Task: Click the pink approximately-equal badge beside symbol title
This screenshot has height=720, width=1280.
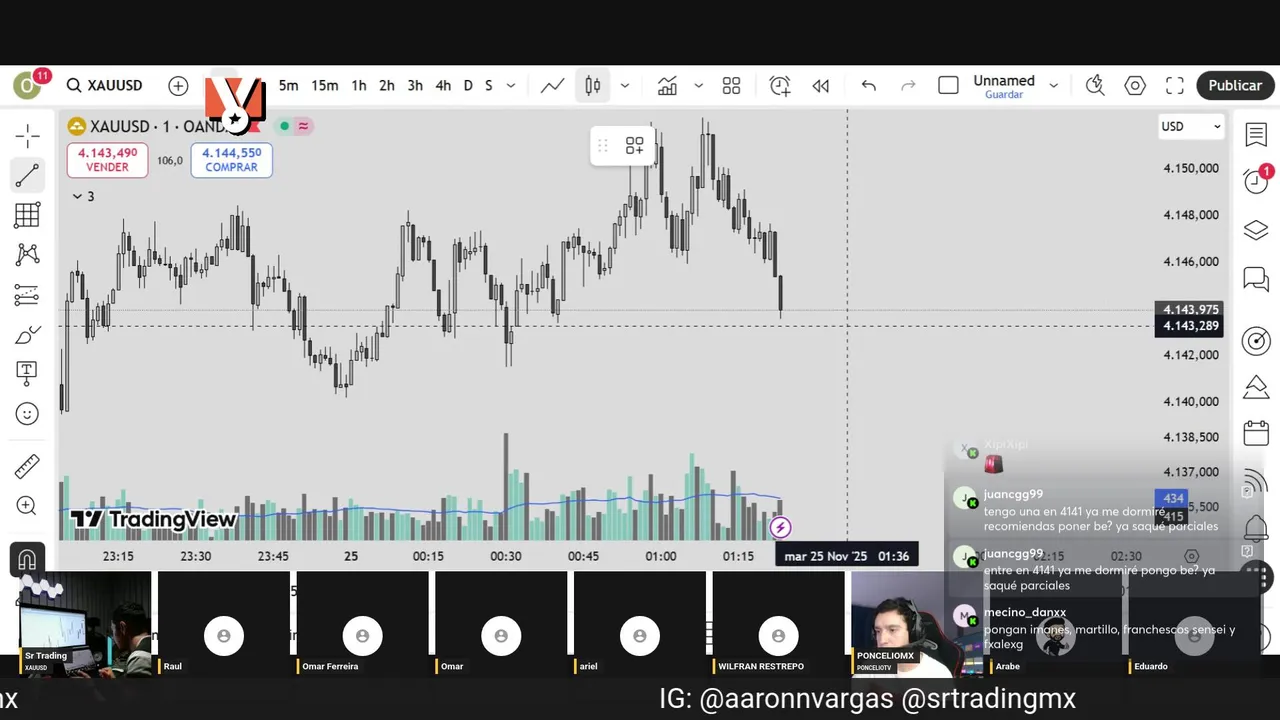Action: pos(303,126)
